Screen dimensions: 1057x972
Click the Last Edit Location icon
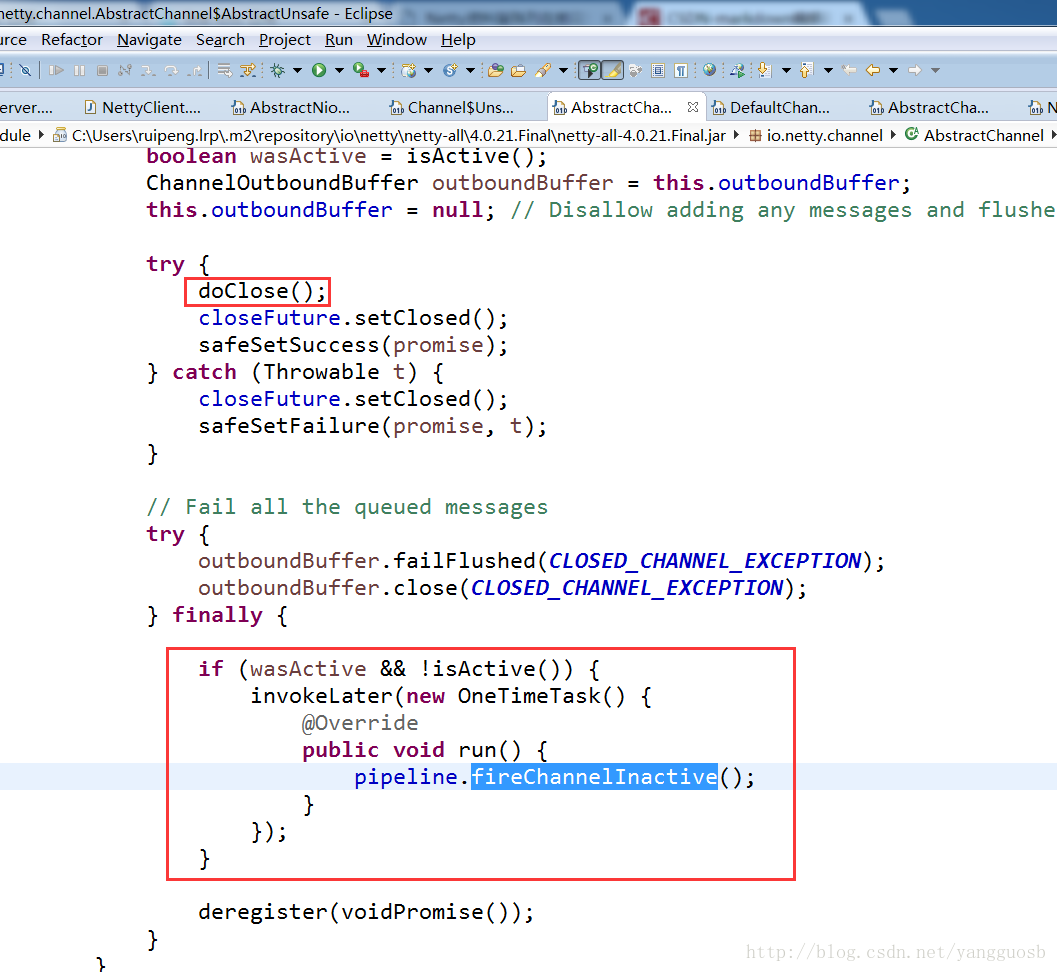pyautogui.click(x=849, y=69)
